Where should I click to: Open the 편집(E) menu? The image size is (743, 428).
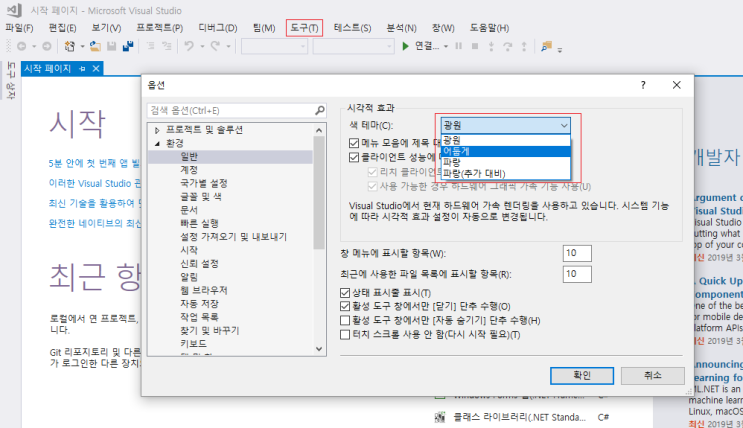point(63,28)
